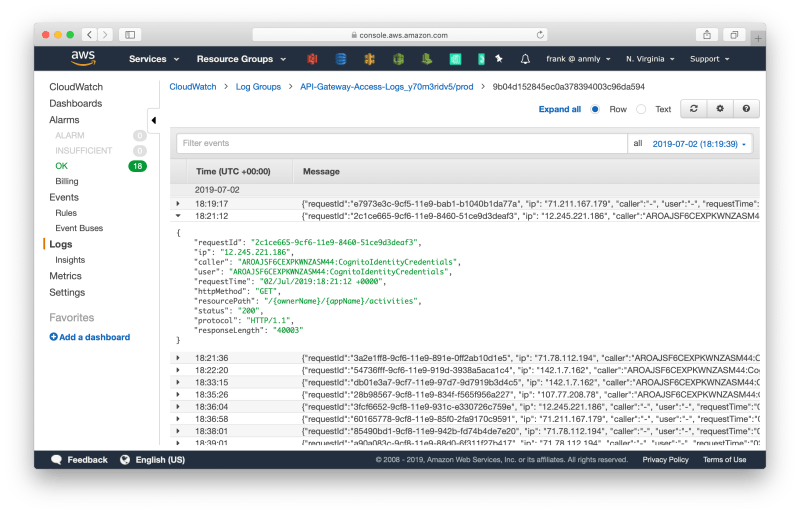Open the help question mark button
The image size is (800, 514).
coord(746,109)
